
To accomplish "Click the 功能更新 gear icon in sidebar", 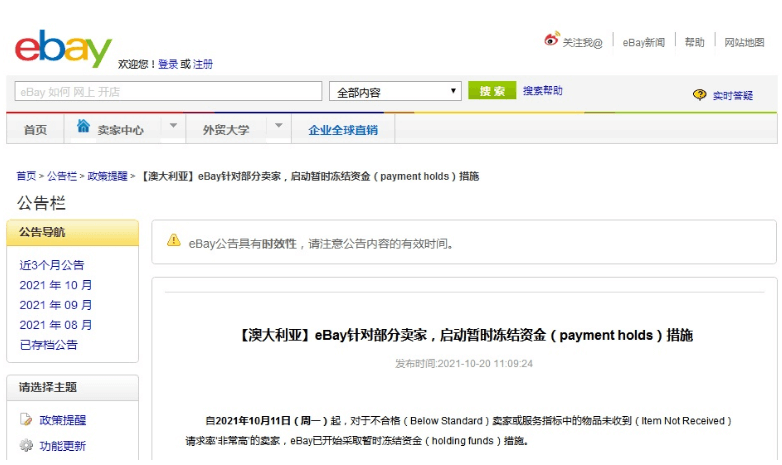I will pos(26,445).
